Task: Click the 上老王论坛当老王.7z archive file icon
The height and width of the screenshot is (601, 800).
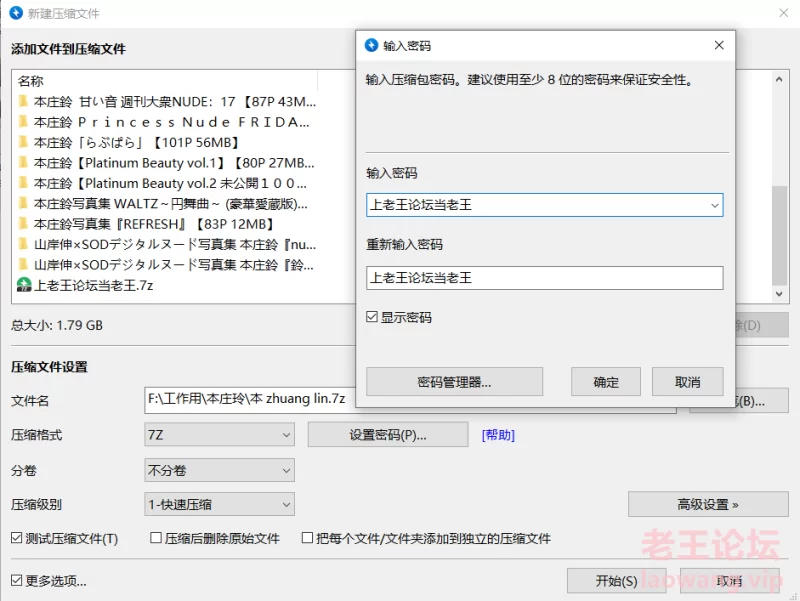Action: [24, 285]
